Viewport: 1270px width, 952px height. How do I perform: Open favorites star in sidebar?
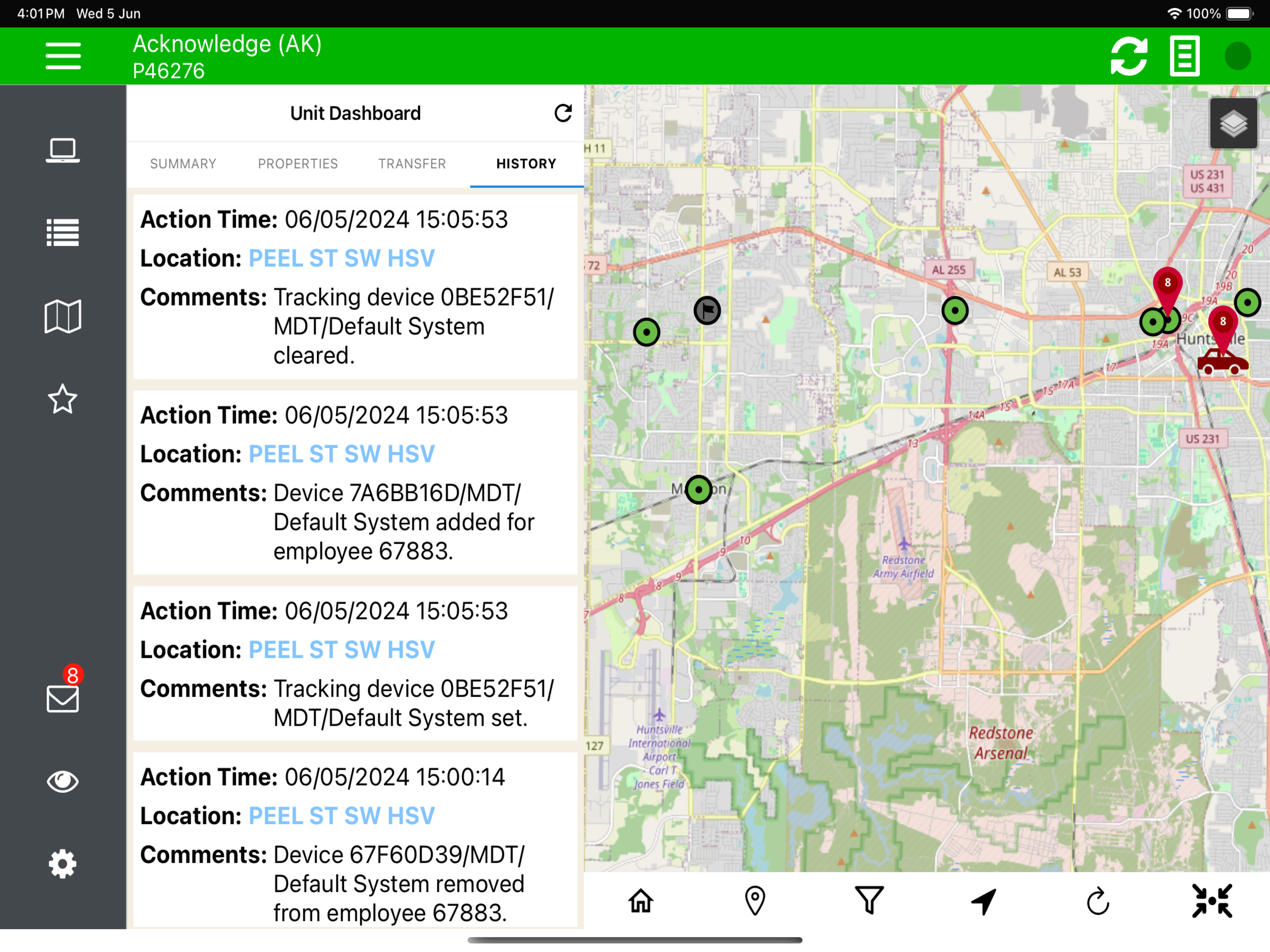click(x=63, y=399)
